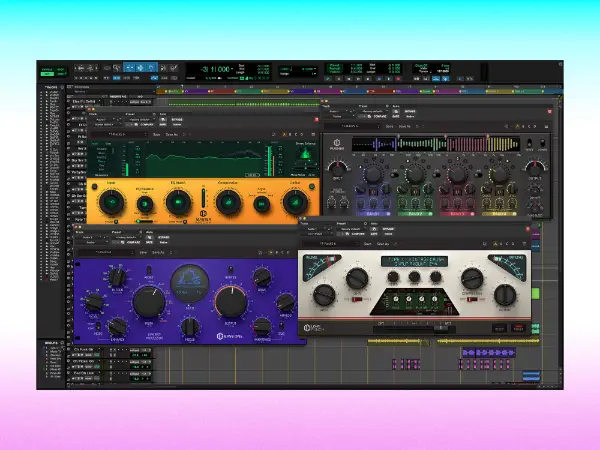Click the cloud logo on the purple plug-in
The height and width of the screenshot is (450, 600).
187,279
